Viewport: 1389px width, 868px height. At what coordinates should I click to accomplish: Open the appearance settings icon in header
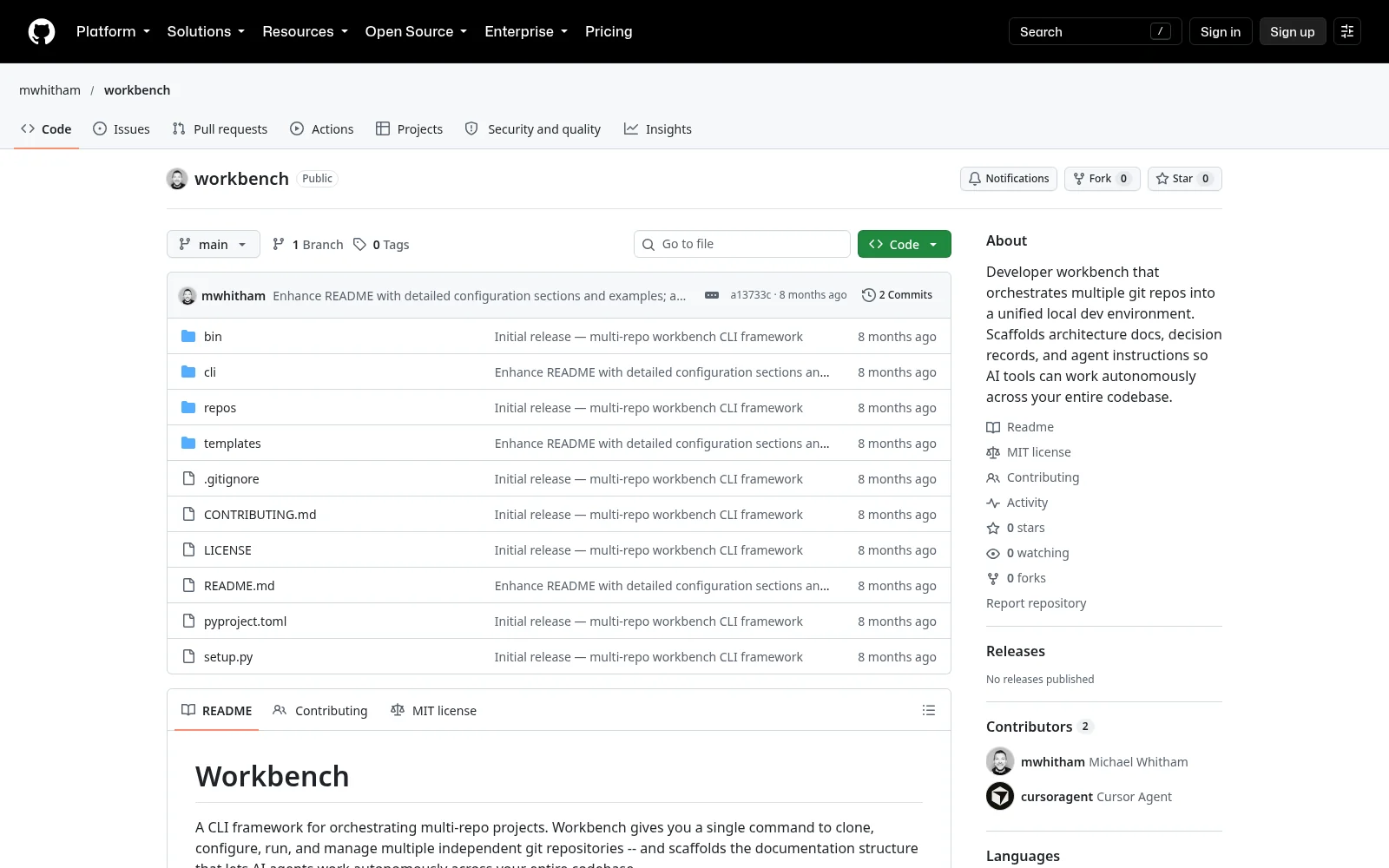pyautogui.click(x=1347, y=31)
